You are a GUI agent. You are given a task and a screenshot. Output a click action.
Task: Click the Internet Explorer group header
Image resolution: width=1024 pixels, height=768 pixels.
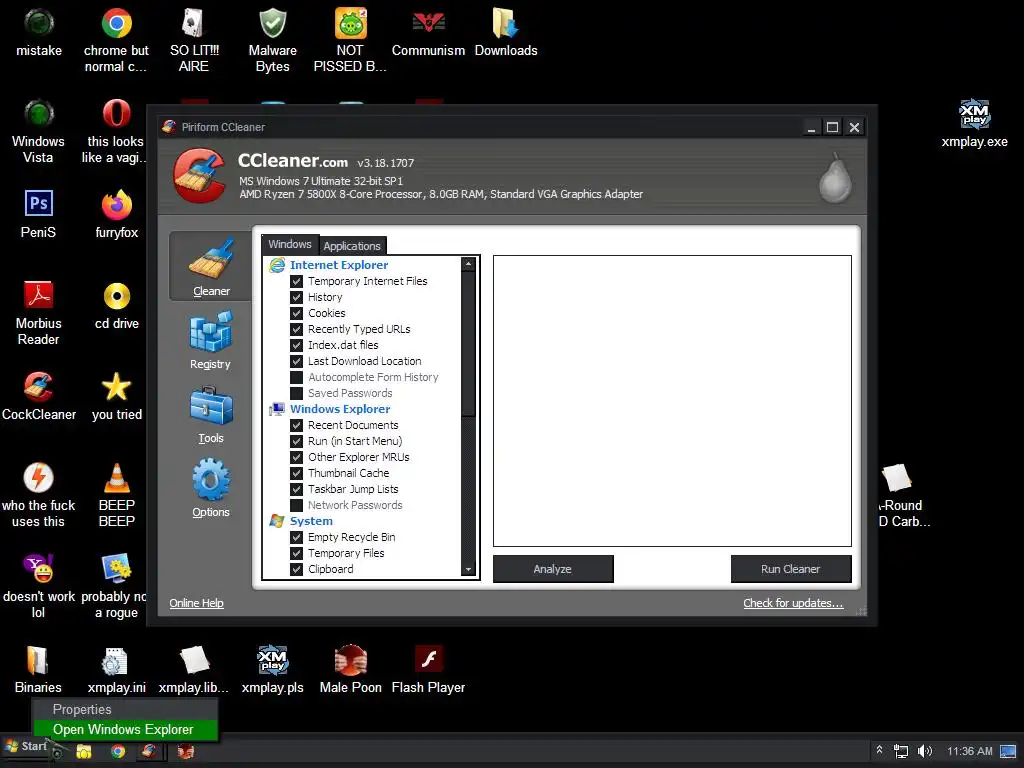click(338, 265)
